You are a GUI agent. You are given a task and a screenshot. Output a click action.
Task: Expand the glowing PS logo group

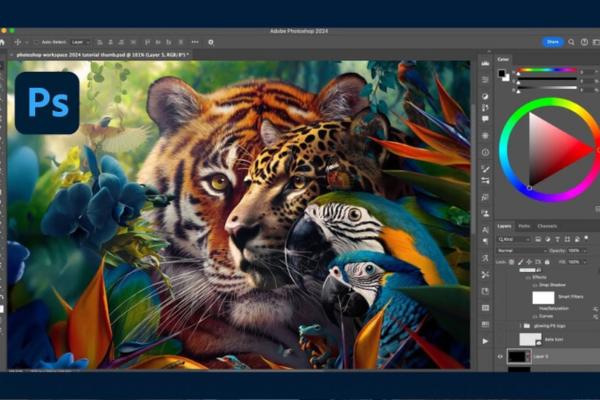pyautogui.click(x=520, y=326)
